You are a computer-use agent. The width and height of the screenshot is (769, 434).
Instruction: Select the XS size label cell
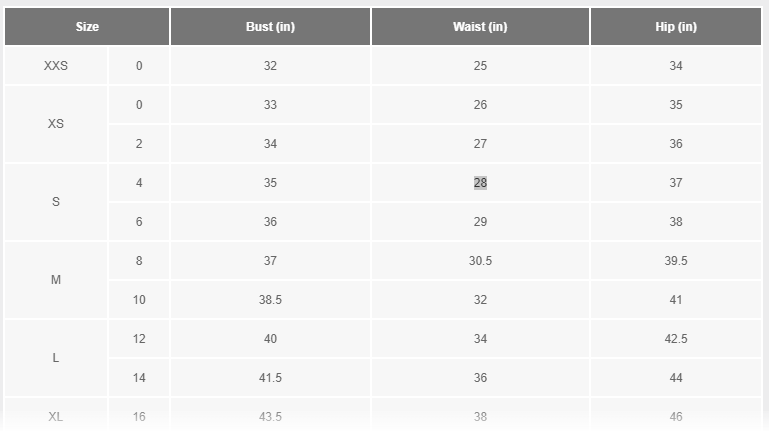[x=56, y=124]
